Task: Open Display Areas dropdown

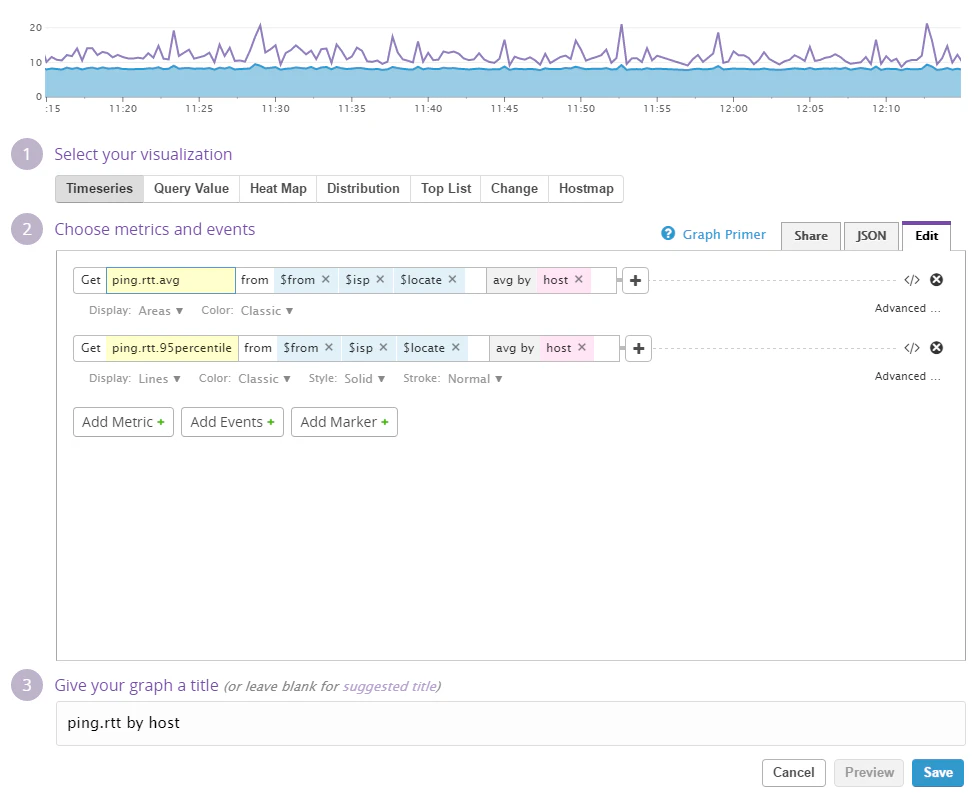Action: [161, 311]
